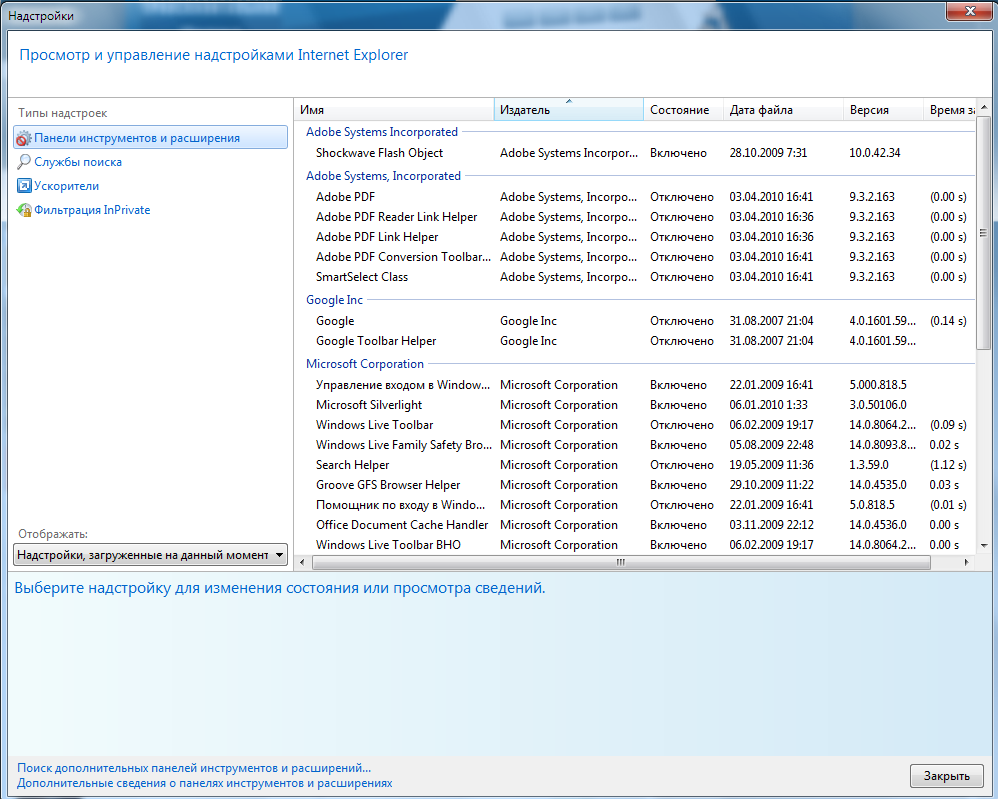Click the vertical scrollbar down arrow

tap(983, 546)
